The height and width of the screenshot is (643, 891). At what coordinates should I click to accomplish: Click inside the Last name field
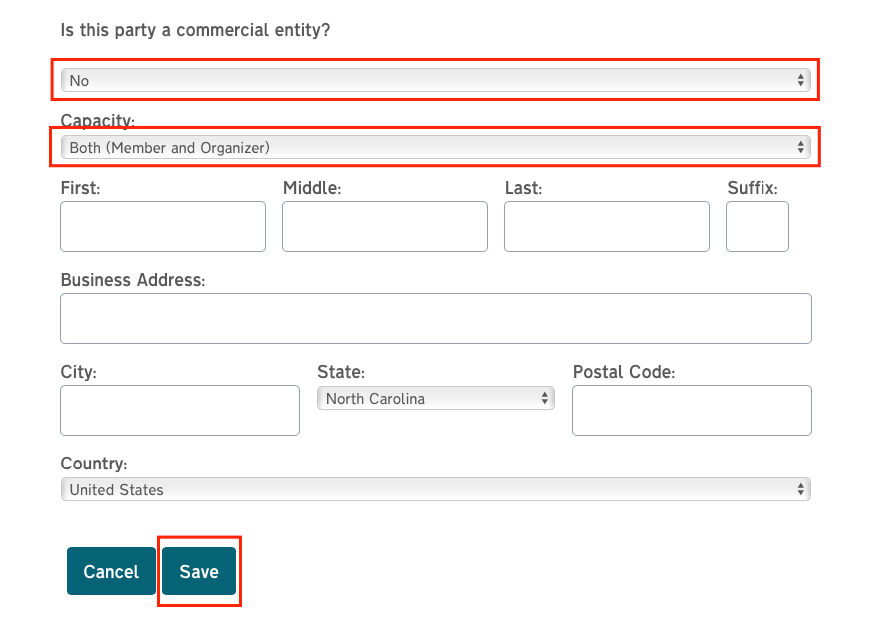click(x=607, y=227)
